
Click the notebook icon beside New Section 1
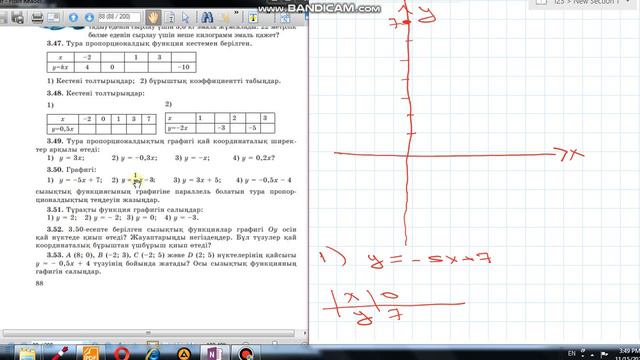[x=542, y=2]
